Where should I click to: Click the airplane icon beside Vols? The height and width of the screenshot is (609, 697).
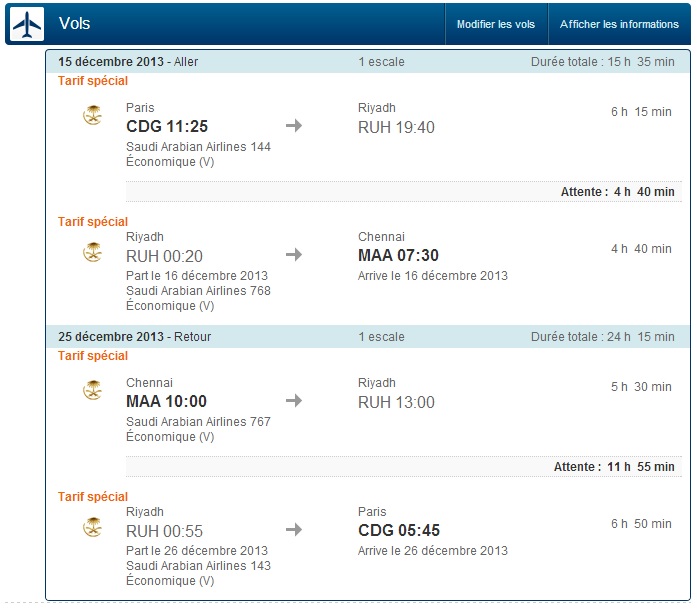pos(27,24)
